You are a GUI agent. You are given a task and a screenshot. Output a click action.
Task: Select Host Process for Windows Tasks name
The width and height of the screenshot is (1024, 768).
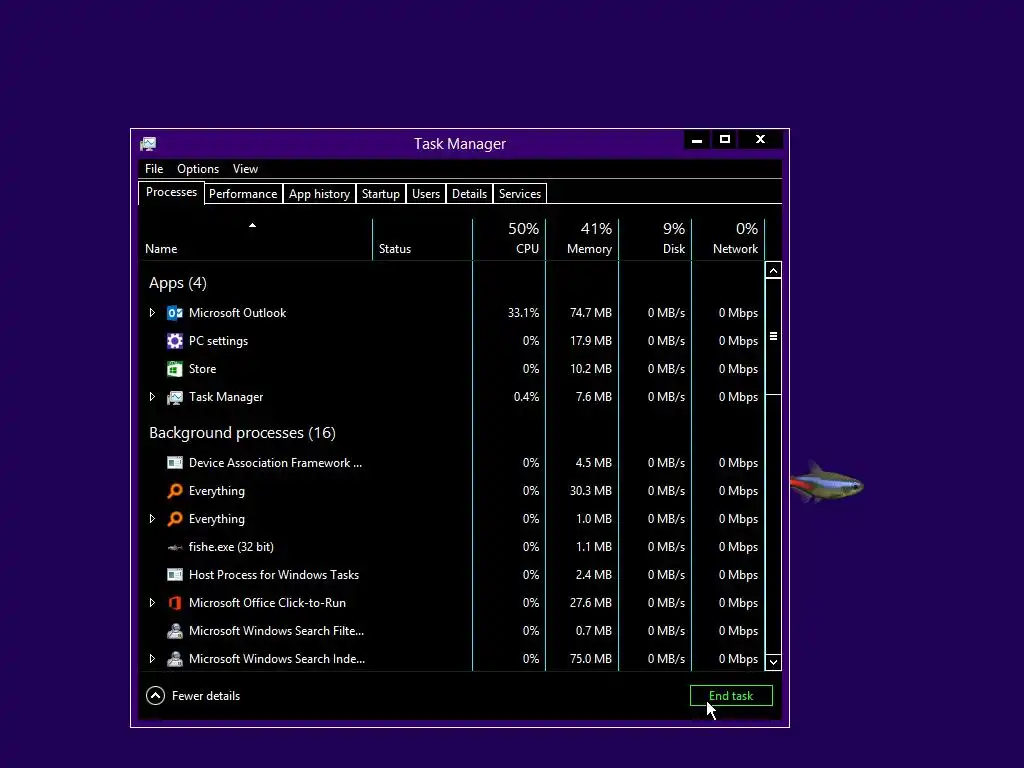274,575
